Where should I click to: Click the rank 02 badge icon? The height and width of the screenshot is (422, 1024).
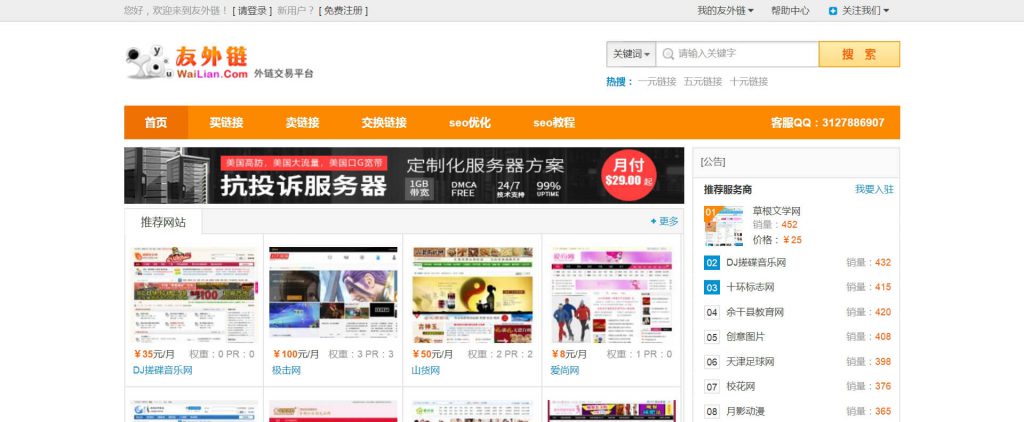tap(712, 263)
